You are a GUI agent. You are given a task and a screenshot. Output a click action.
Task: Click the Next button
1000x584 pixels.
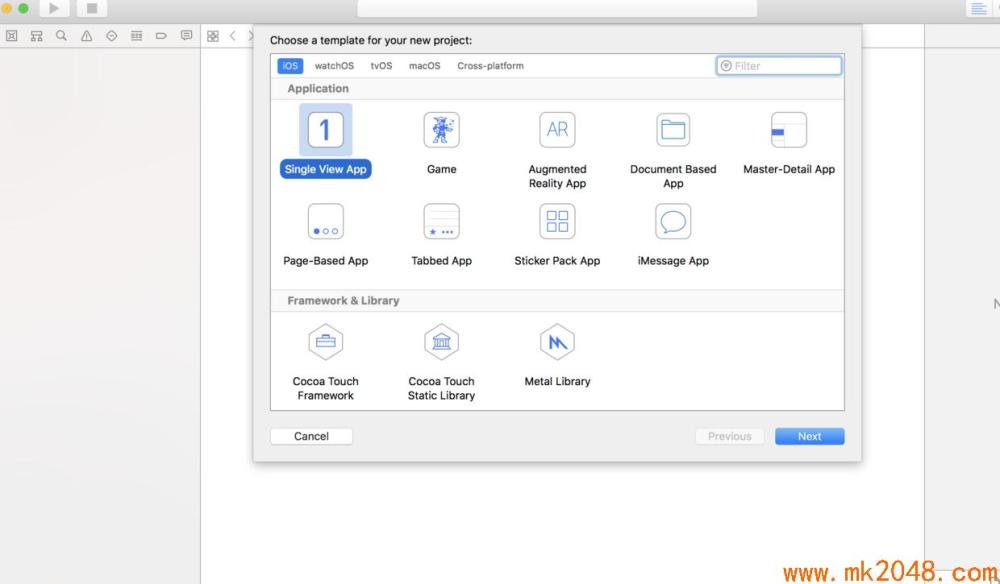click(x=809, y=436)
